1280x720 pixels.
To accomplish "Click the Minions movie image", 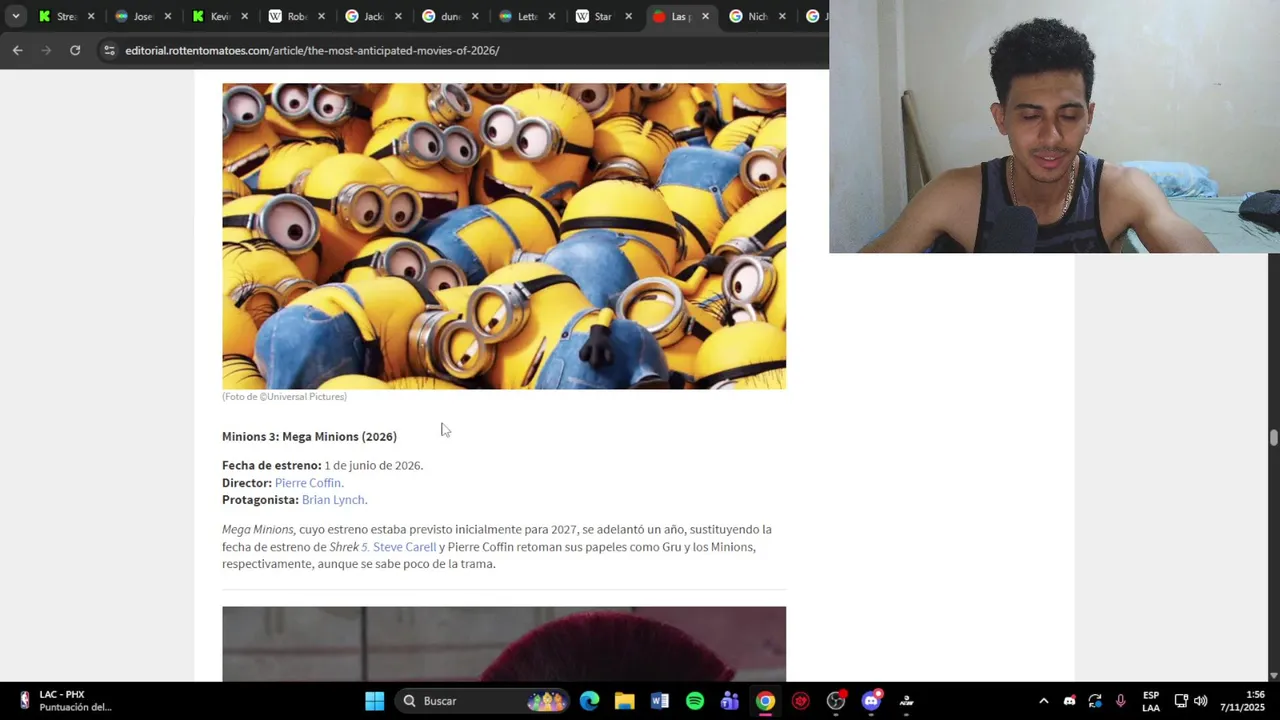I will (x=504, y=236).
